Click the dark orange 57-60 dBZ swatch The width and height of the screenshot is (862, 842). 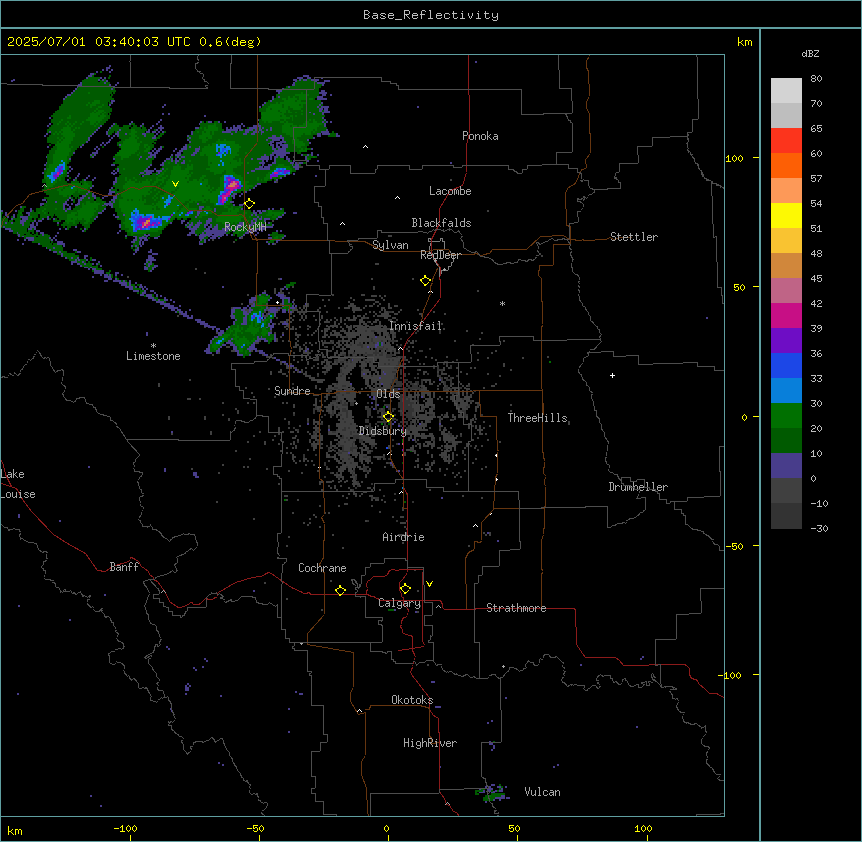click(786, 166)
